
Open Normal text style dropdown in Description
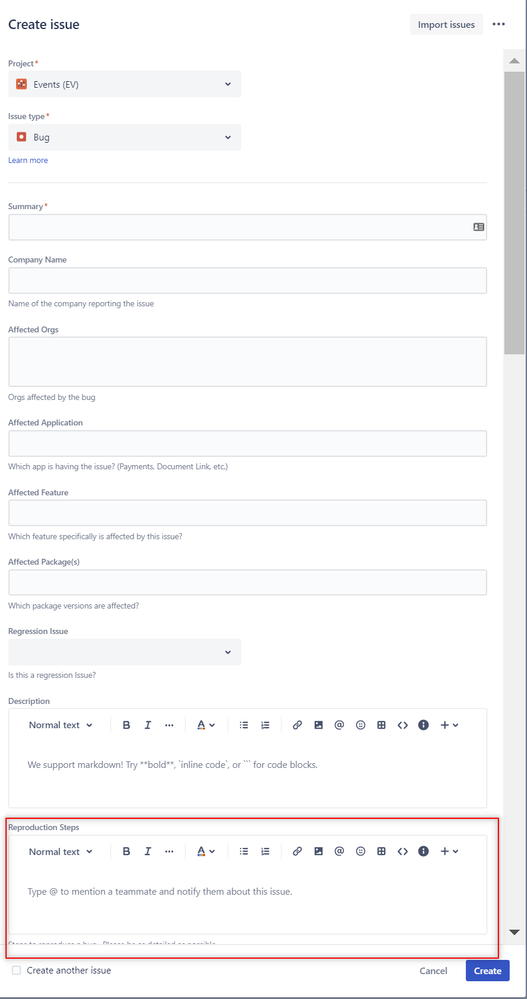point(61,725)
